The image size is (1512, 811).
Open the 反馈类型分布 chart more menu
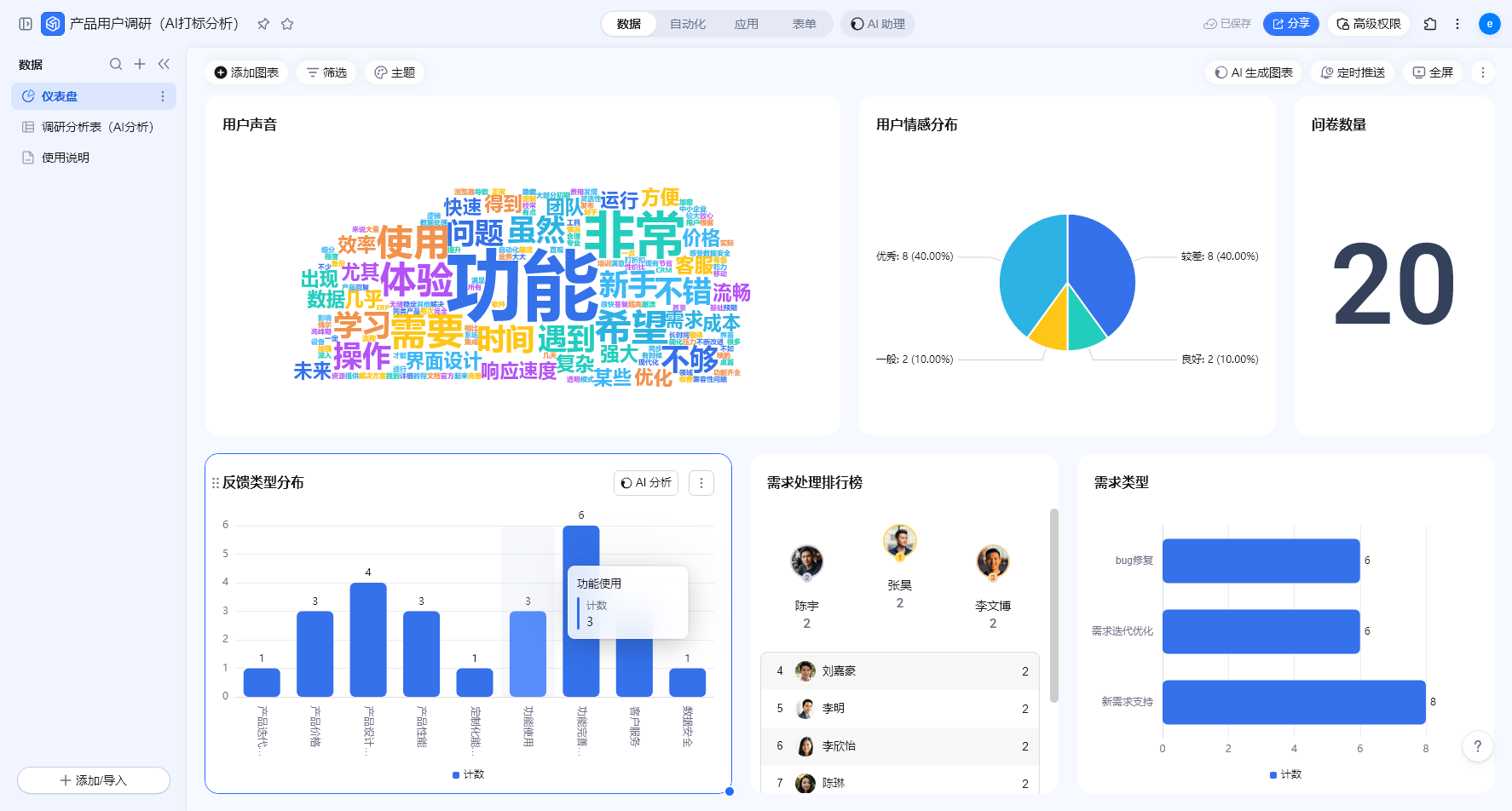point(701,483)
